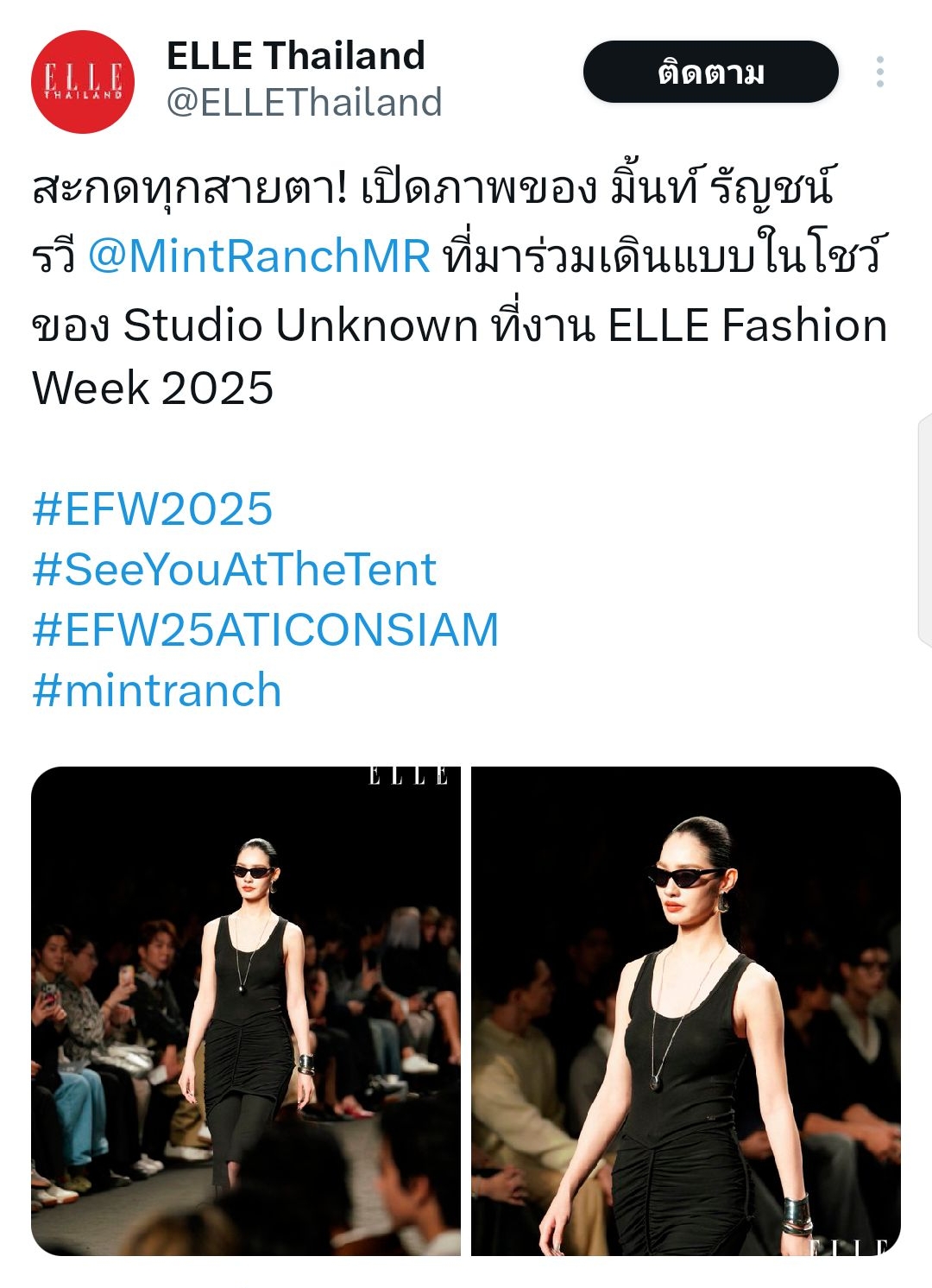The width and height of the screenshot is (932, 1288).
Task: Tap the ติดตาม follow button
Action: (x=711, y=72)
